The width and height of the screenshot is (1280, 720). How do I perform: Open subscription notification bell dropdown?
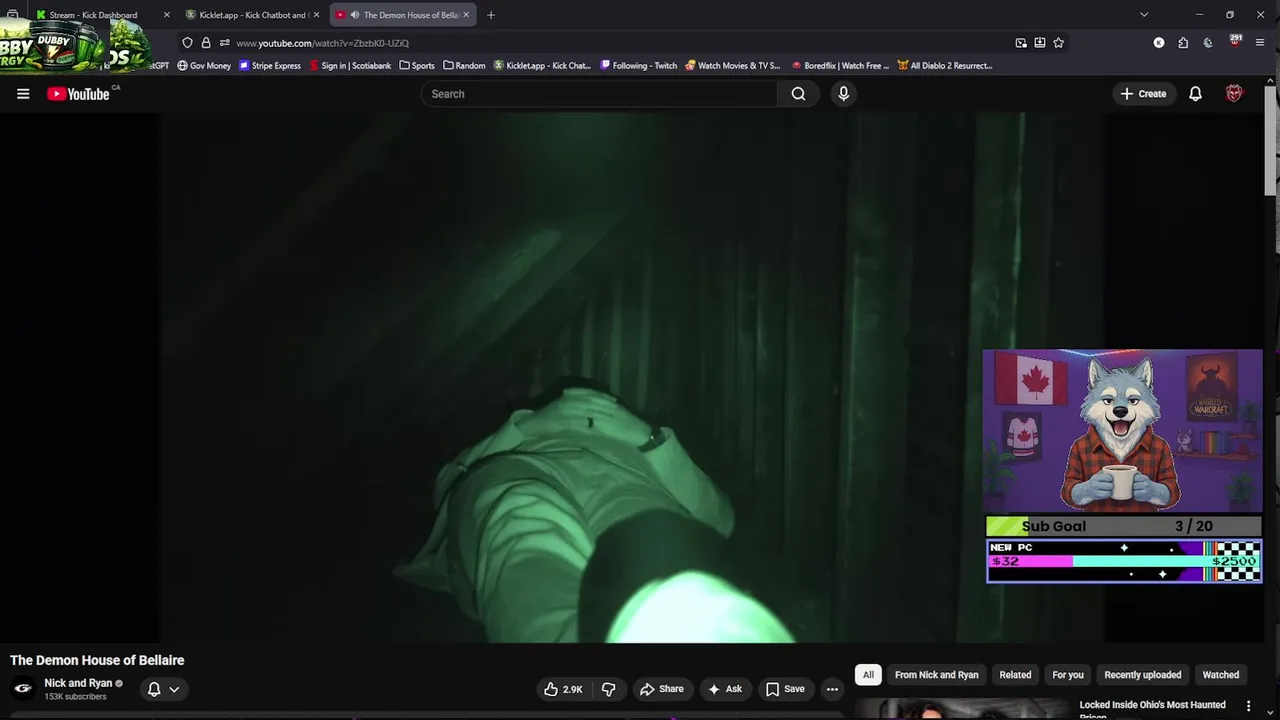(x=163, y=689)
